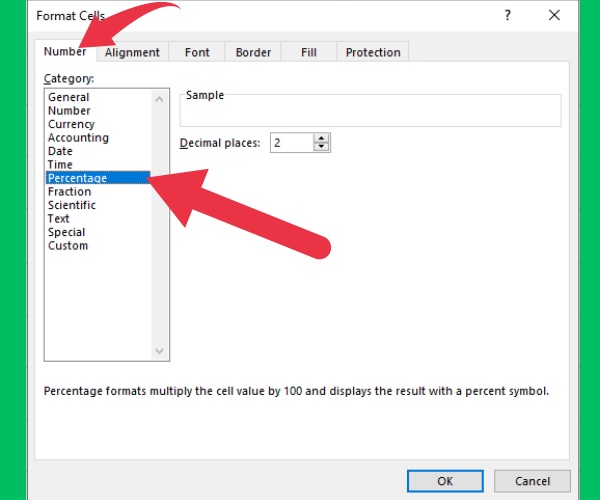Choose the Custom category

(x=98, y=246)
